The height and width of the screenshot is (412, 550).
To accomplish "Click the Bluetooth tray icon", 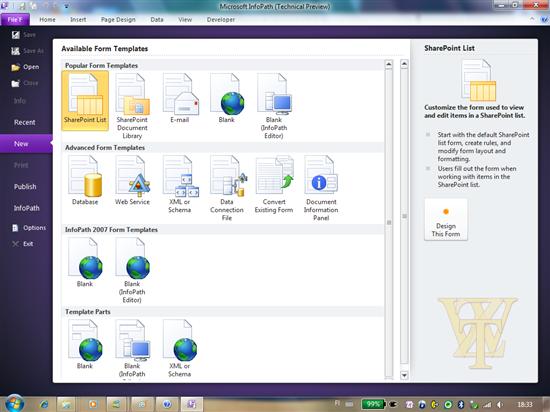I will coord(461,405).
